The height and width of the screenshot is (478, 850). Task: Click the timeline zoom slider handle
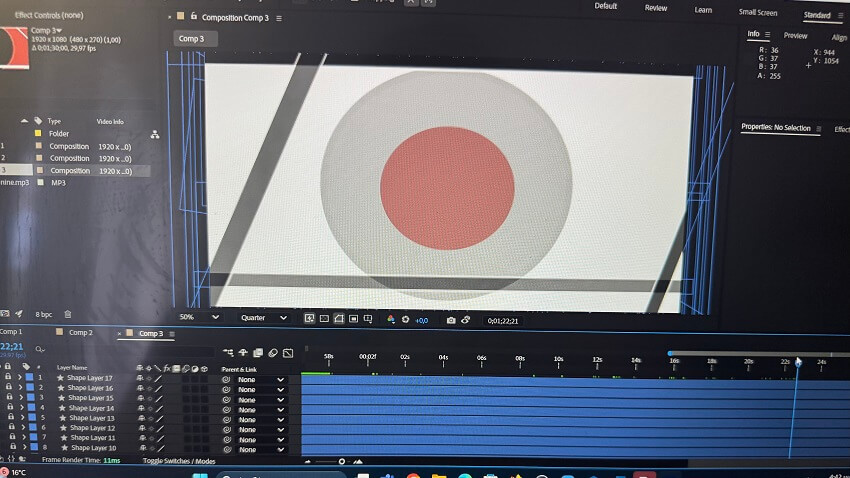coord(342,461)
